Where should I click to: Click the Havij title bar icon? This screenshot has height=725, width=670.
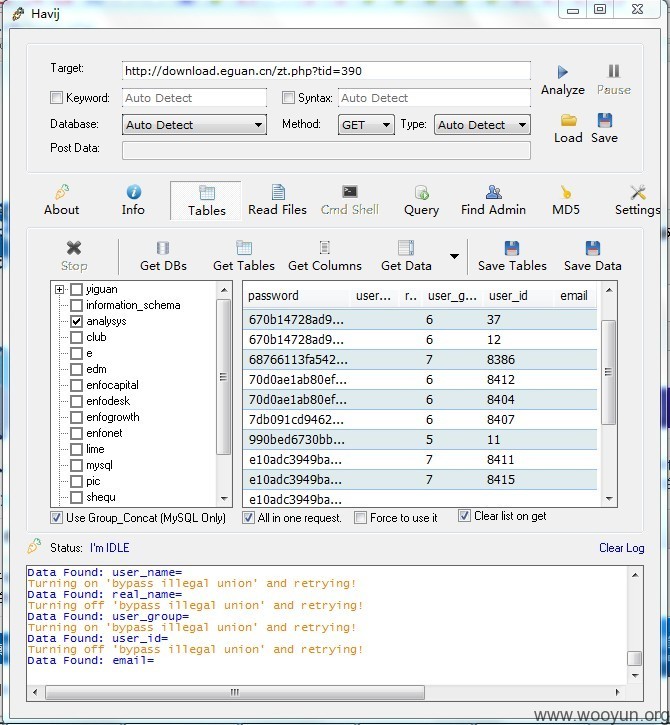point(18,14)
